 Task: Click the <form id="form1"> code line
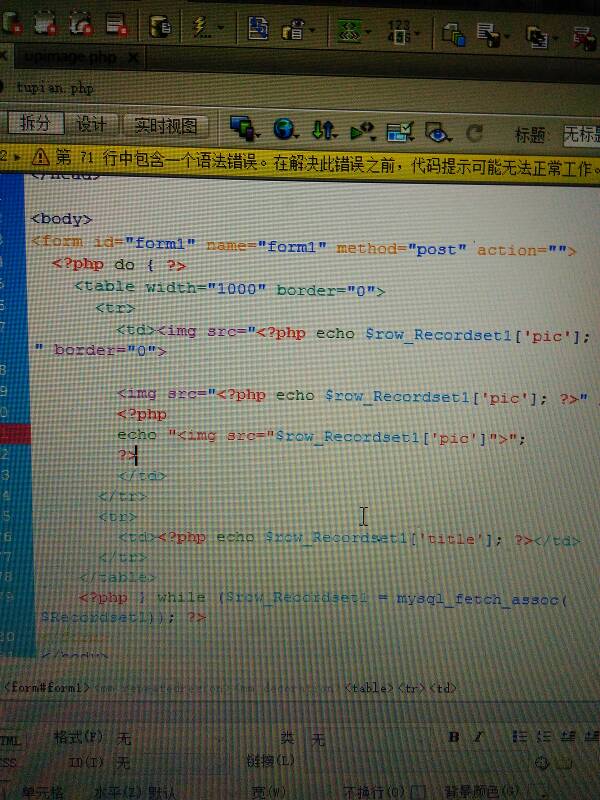303,246
